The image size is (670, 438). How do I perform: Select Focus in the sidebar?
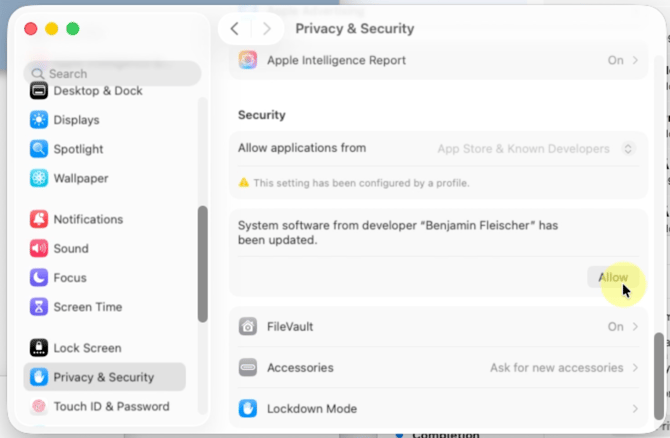click(x=105, y=278)
